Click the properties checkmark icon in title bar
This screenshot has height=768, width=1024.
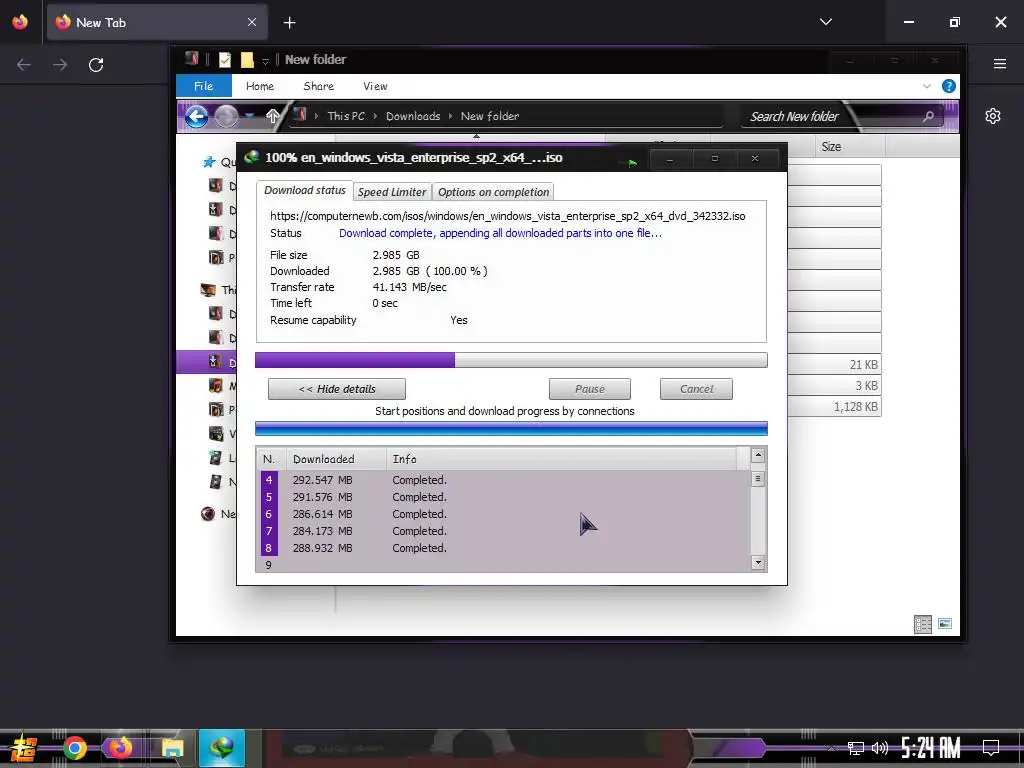[x=225, y=60]
